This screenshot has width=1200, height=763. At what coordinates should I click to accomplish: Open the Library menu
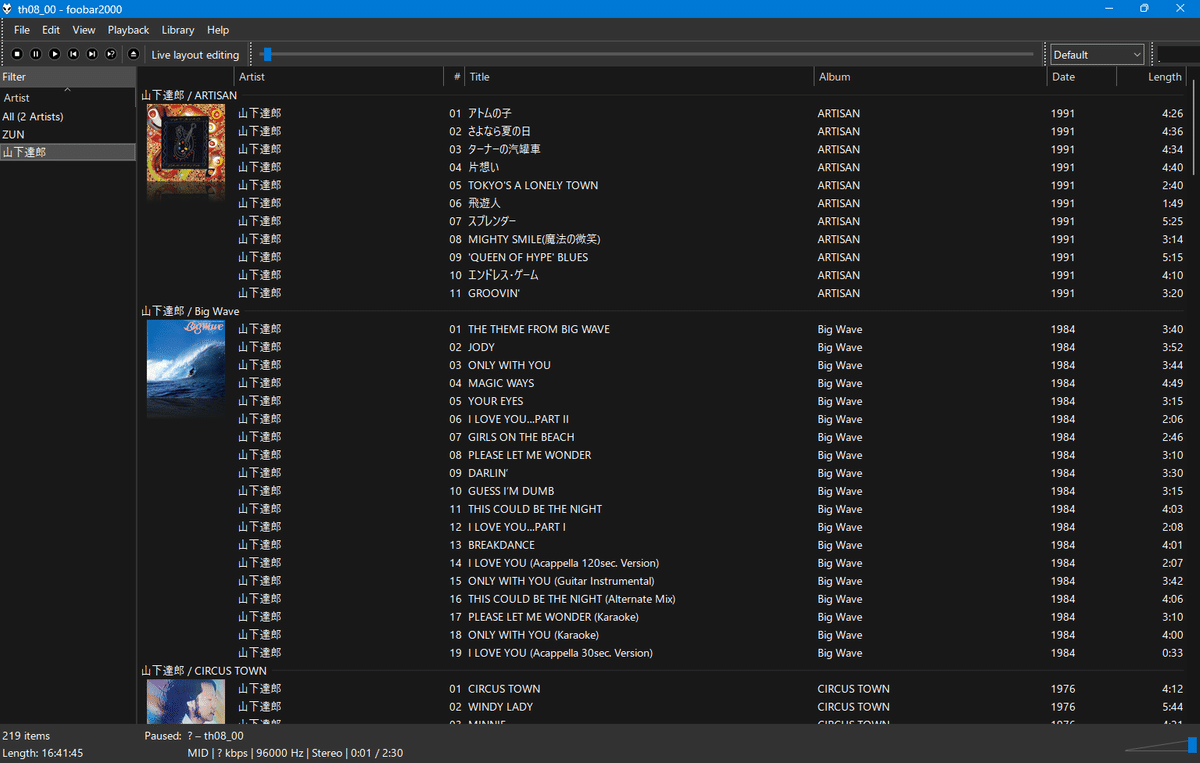pyautogui.click(x=178, y=30)
